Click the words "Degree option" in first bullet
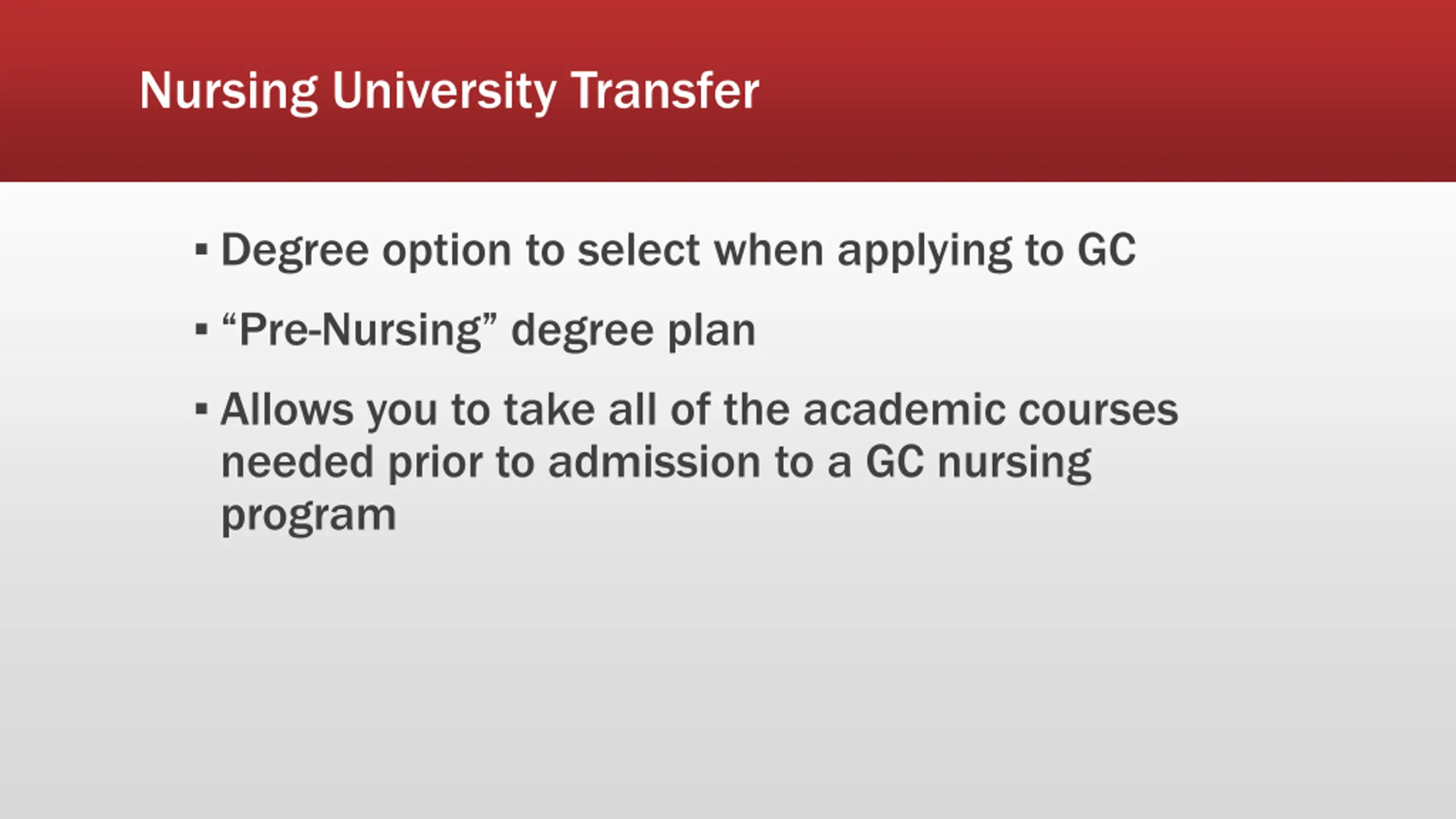1456x819 pixels. pos(366,251)
